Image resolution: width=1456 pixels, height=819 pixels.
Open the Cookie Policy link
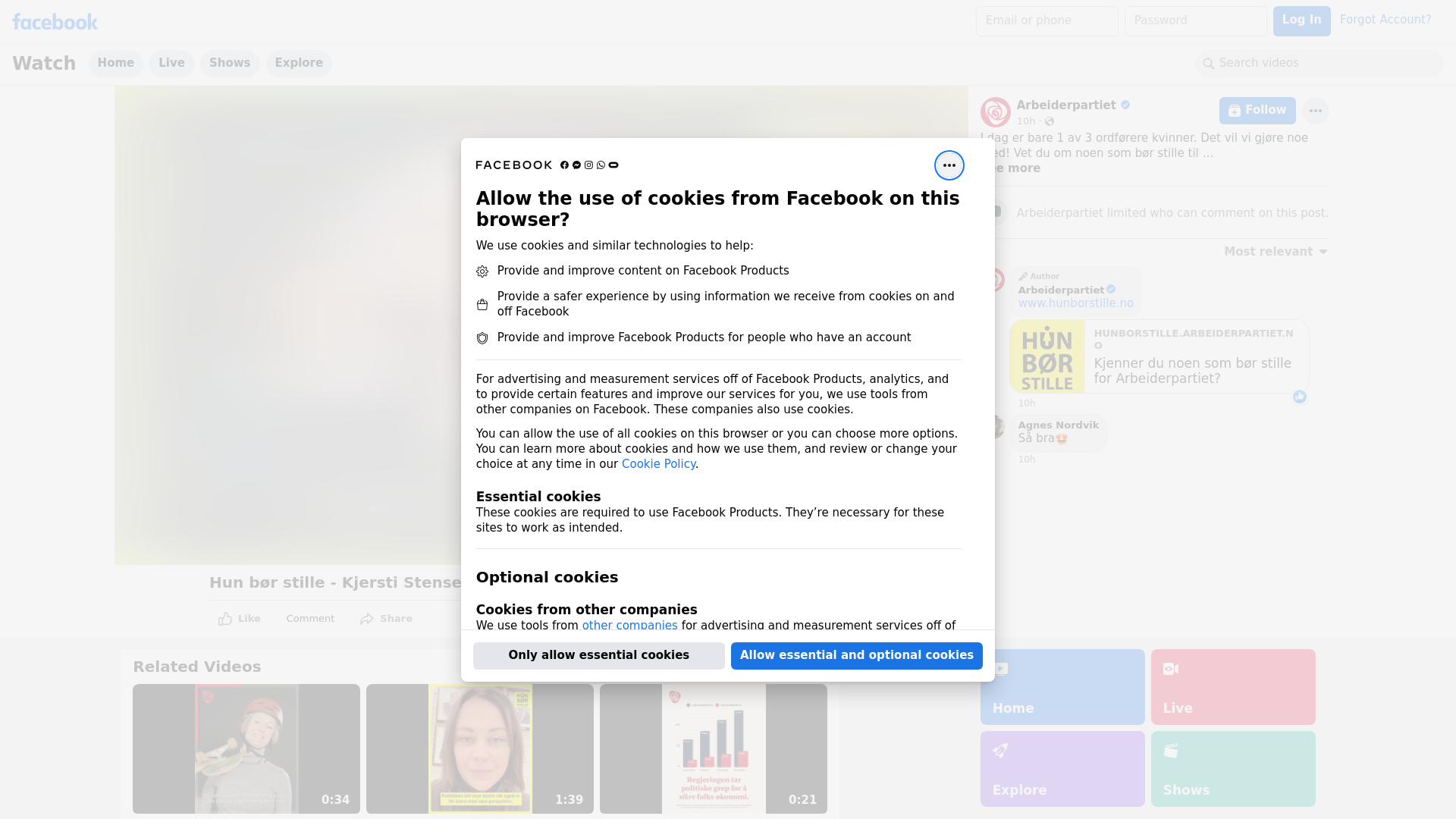click(658, 464)
